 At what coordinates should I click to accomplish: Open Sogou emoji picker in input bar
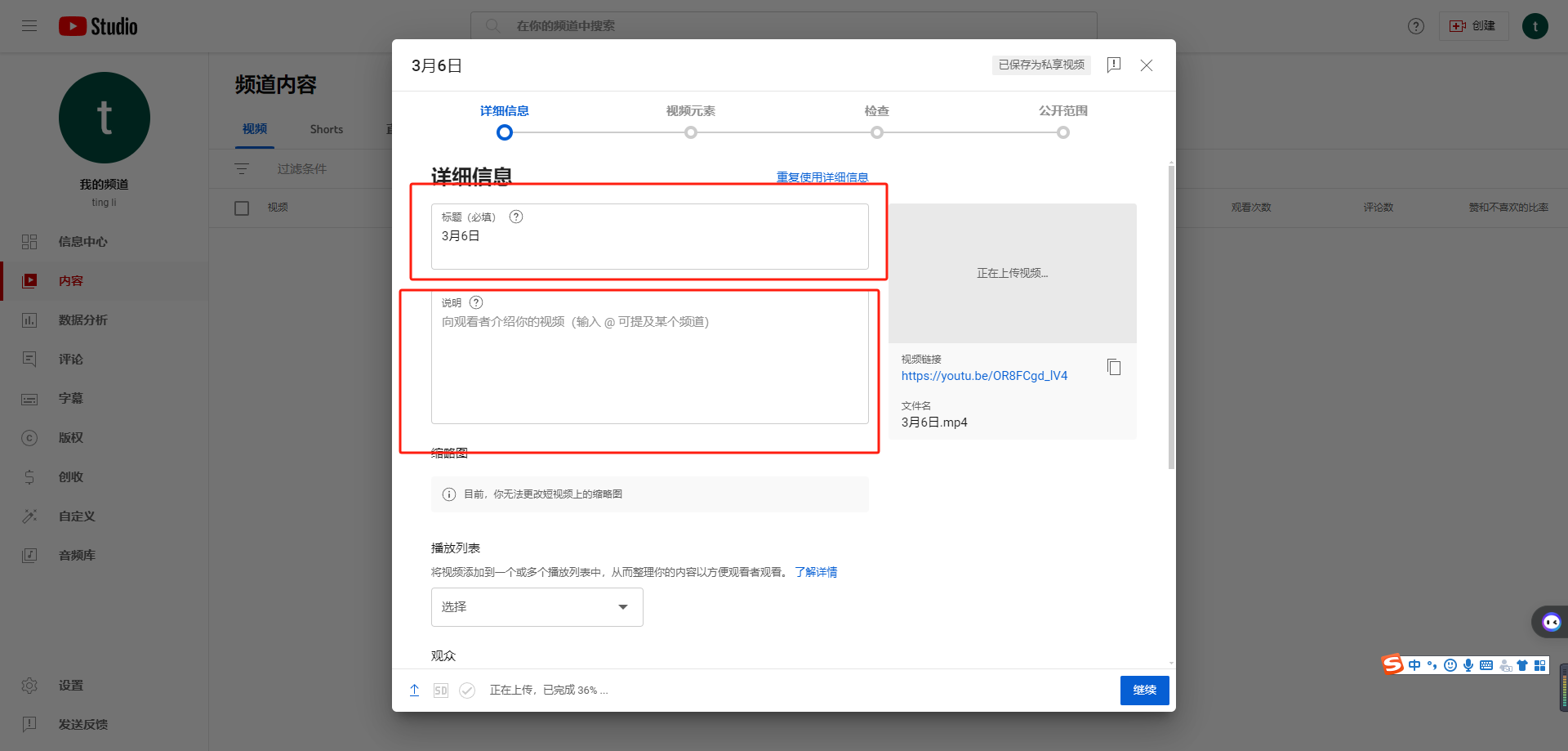(x=1450, y=664)
